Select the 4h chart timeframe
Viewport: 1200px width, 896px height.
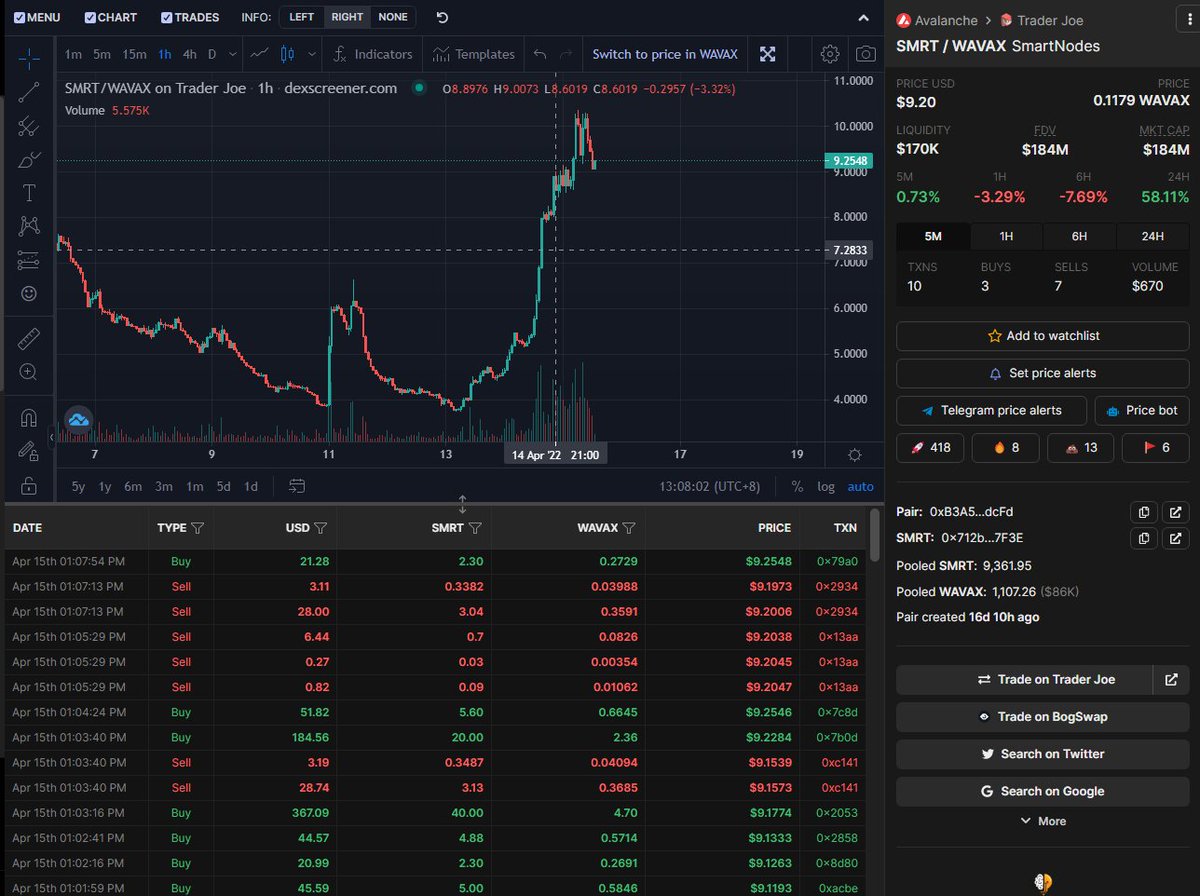(x=190, y=54)
